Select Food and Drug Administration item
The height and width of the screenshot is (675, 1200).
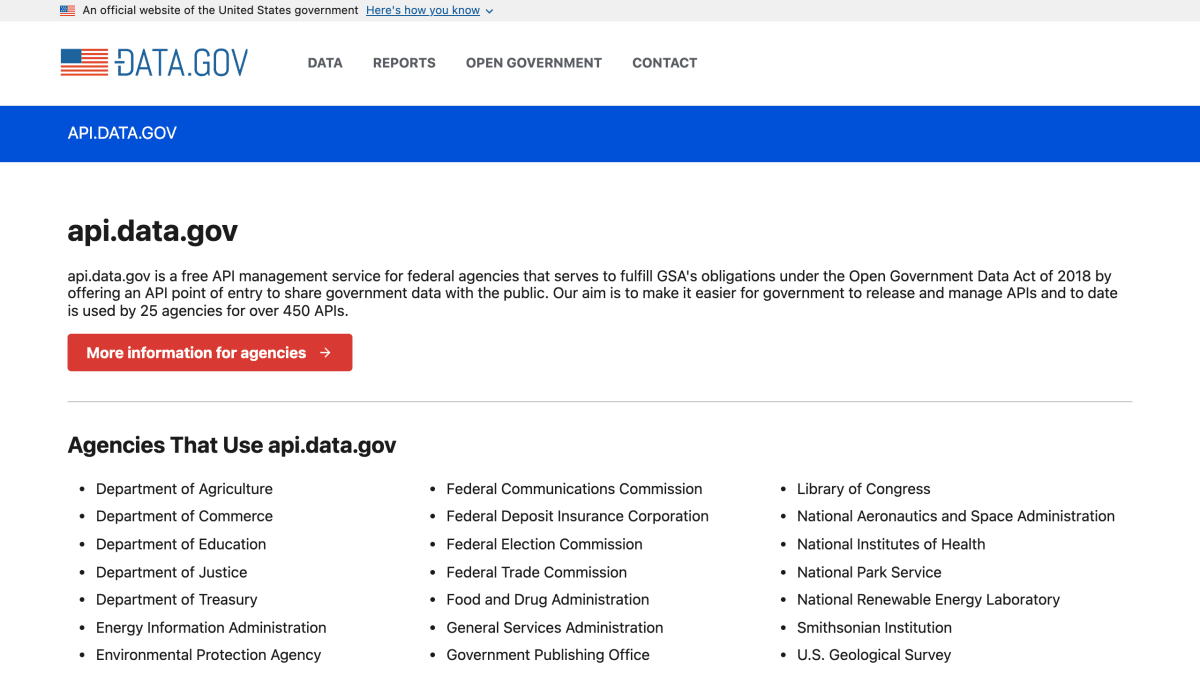548,599
